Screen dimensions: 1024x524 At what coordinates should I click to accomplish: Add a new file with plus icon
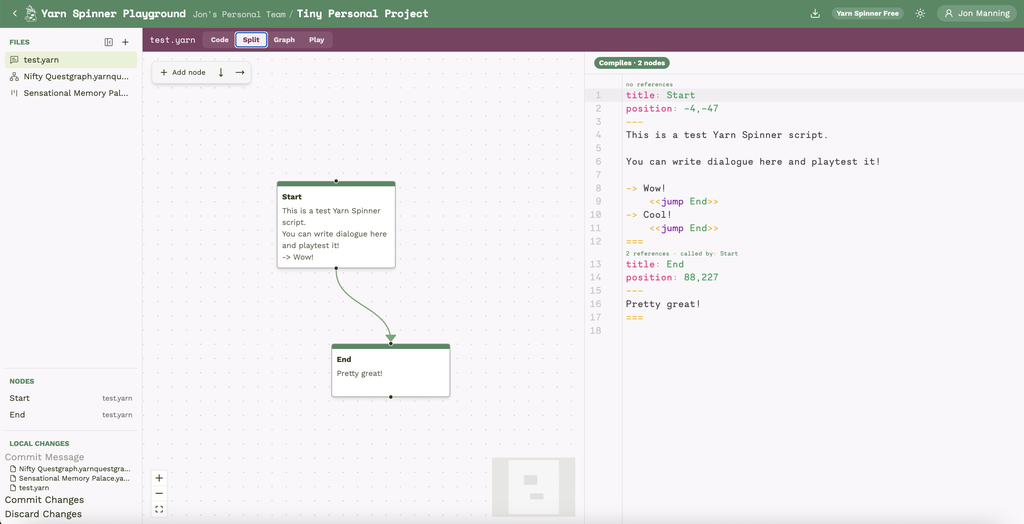click(125, 42)
